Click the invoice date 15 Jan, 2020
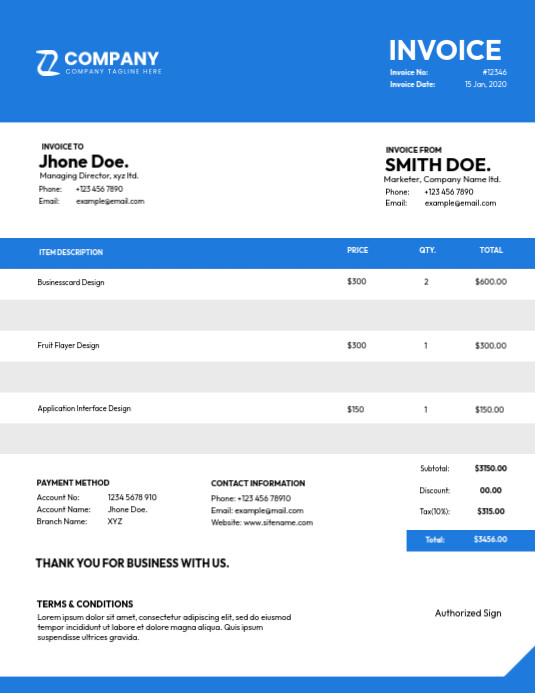Screen dimensions: 535x693 [x=486, y=84]
